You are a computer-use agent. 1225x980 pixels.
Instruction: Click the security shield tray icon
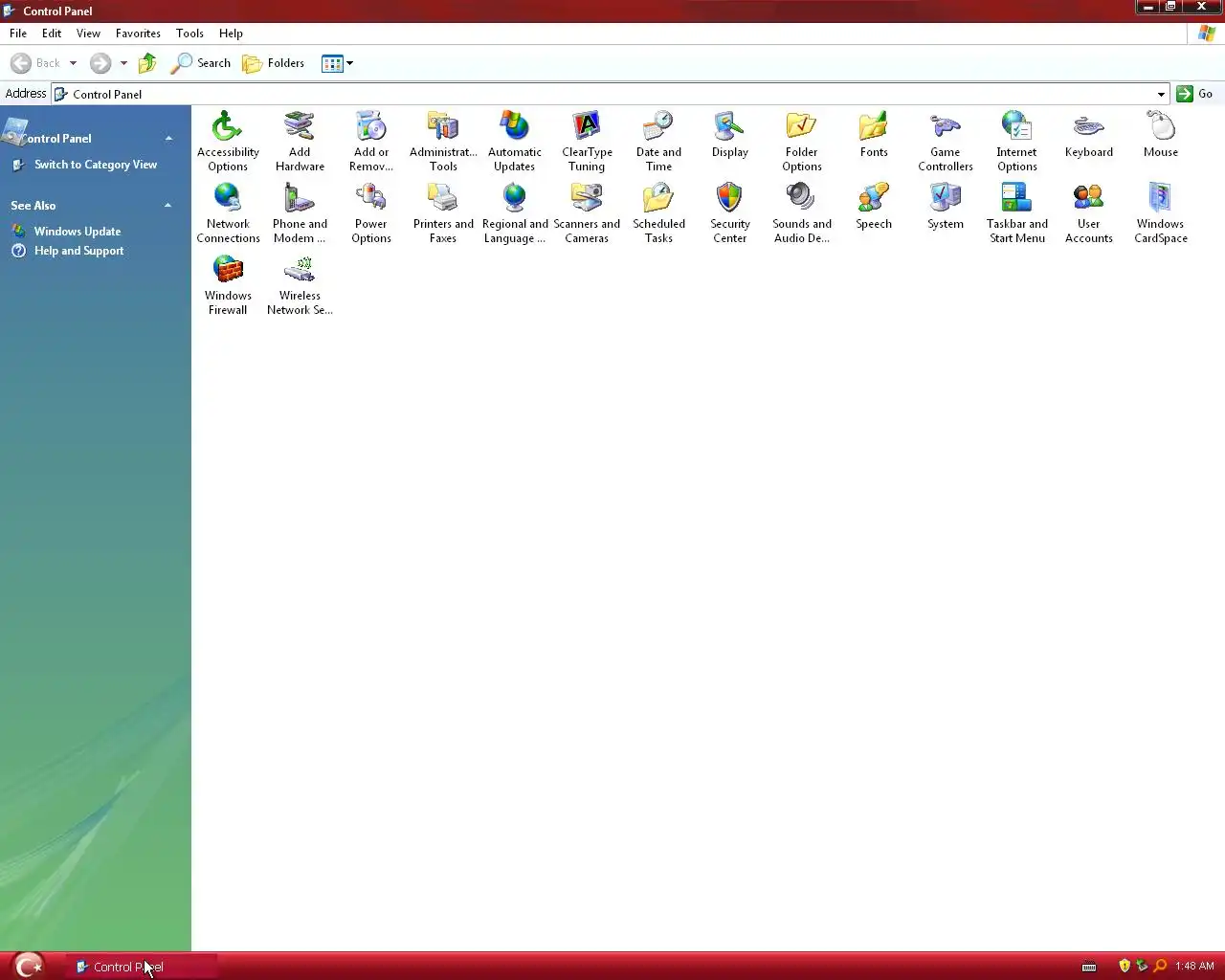(1125, 966)
